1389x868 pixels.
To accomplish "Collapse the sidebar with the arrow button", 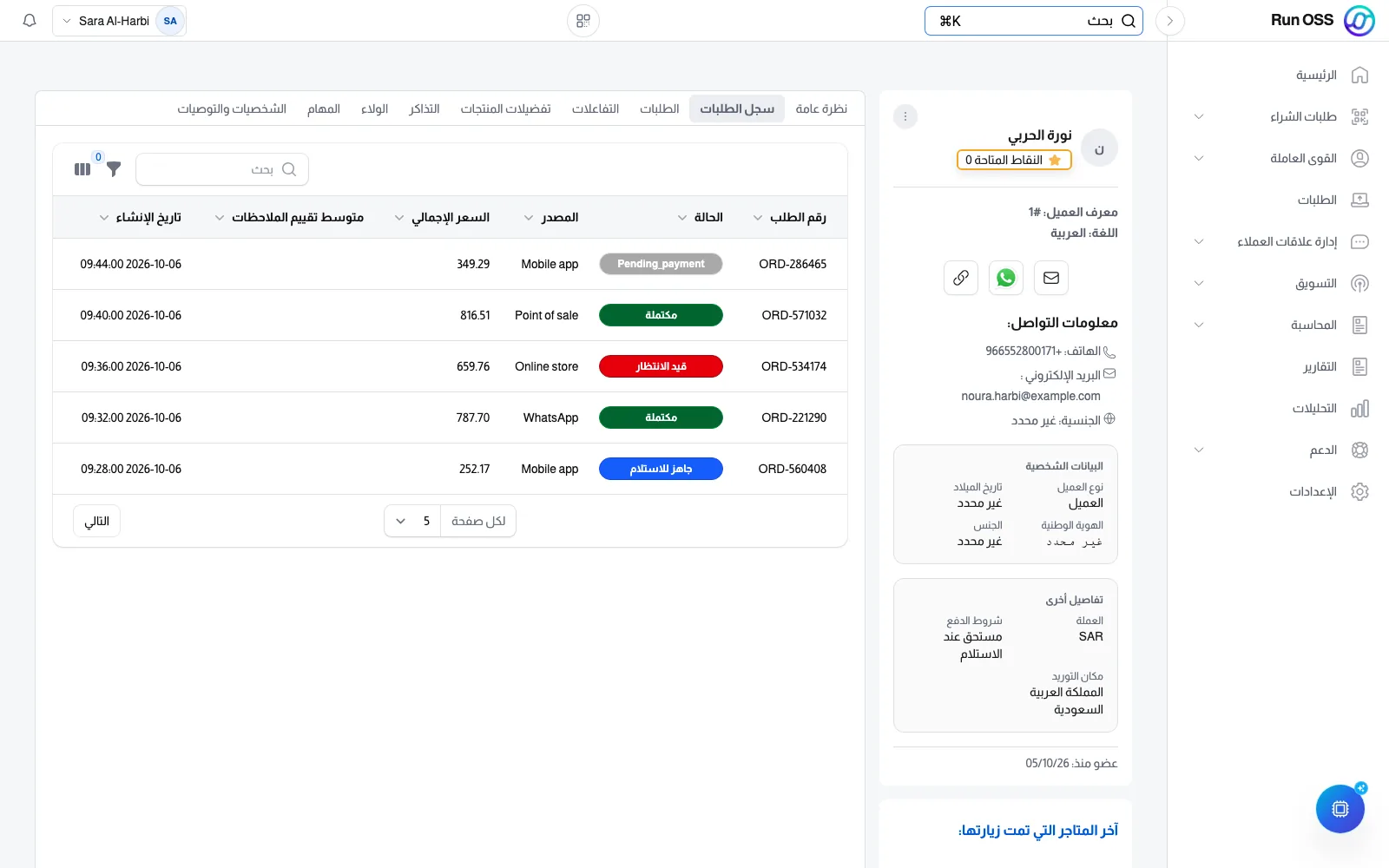I will pyautogui.click(x=1170, y=21).
